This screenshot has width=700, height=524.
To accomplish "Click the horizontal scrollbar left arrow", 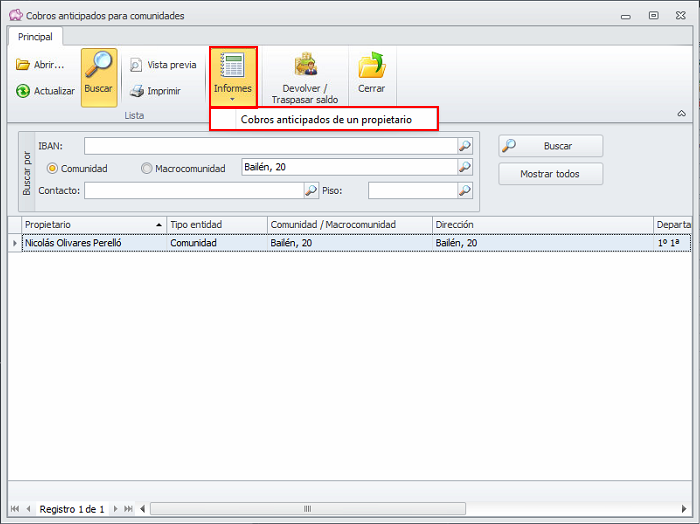I will (143, 508).
